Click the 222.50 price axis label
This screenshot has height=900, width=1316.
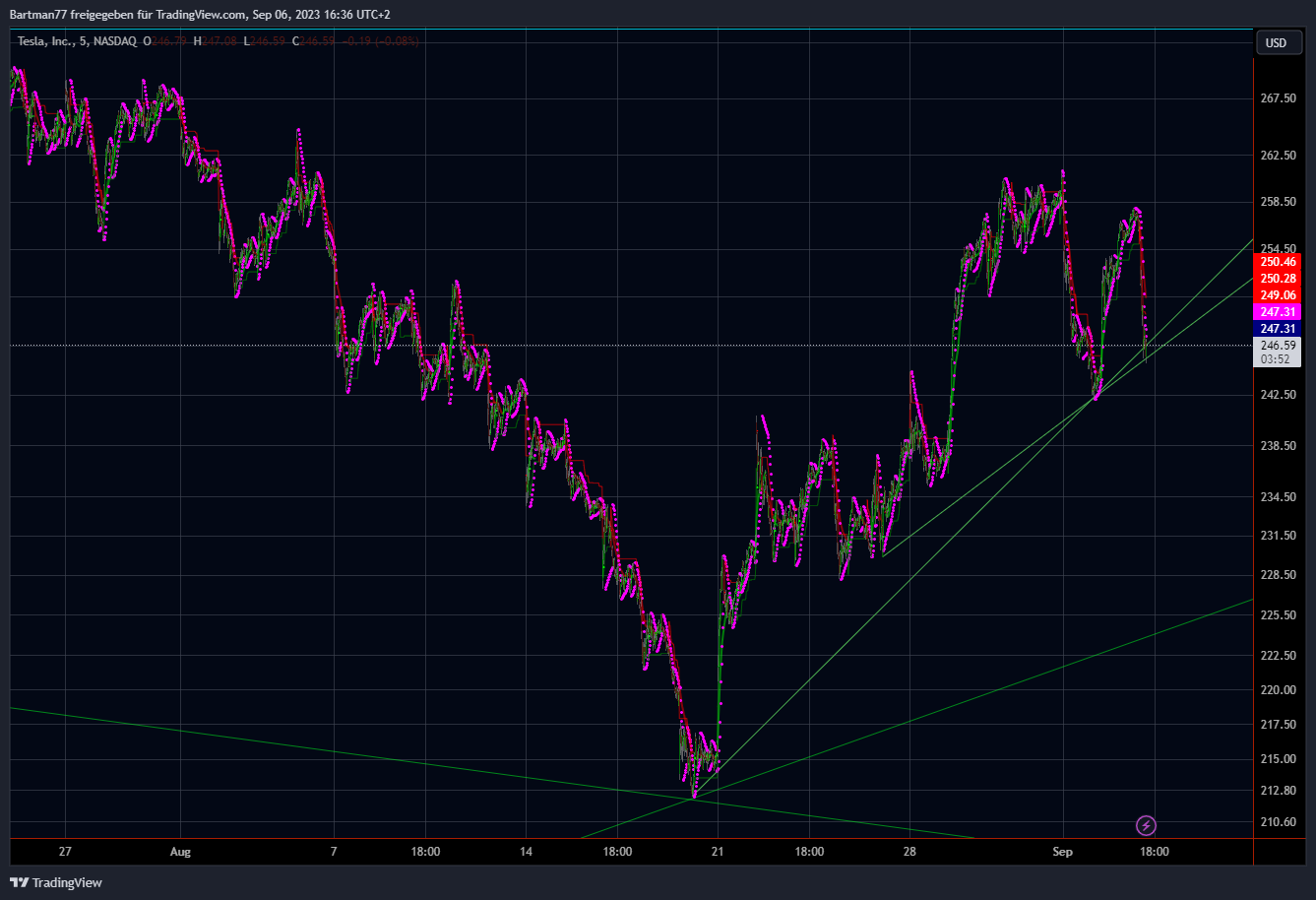[1278, 656]
